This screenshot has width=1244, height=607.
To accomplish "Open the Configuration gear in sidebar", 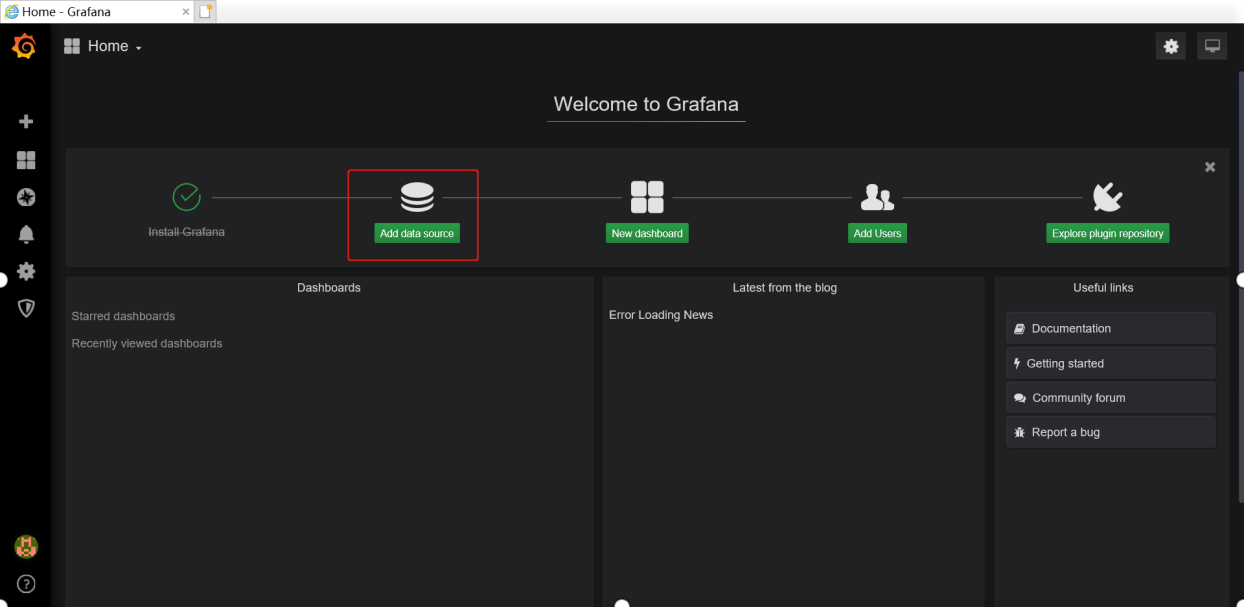I will [x=26, y=271].
